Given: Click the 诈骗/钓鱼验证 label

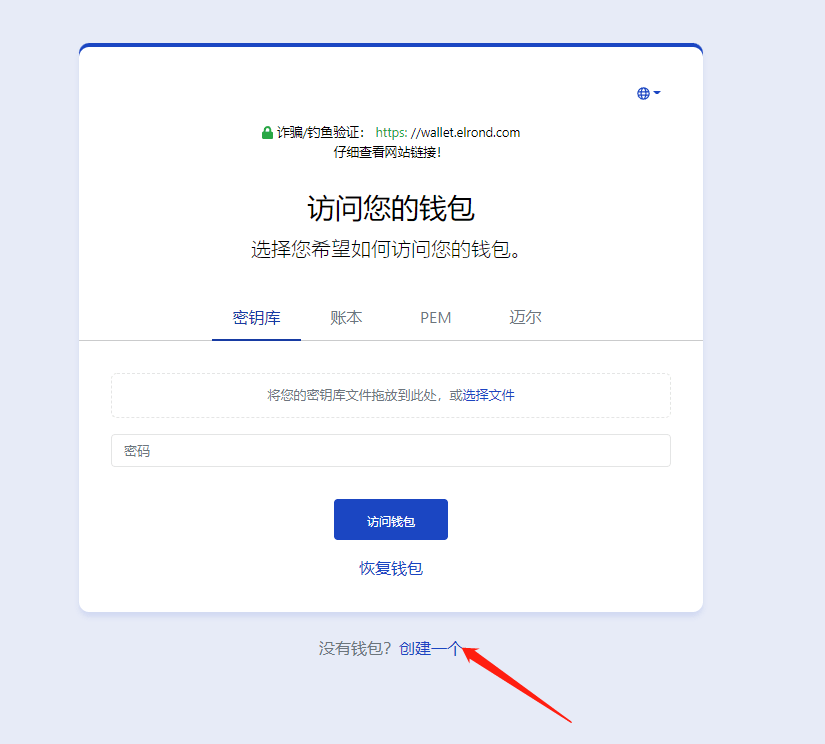Looking at the screenshot, I should [320, 133].
